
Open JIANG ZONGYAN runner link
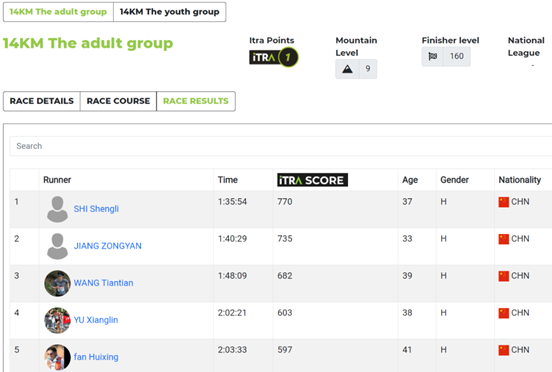pyautogui.click(x=108, y=246)
